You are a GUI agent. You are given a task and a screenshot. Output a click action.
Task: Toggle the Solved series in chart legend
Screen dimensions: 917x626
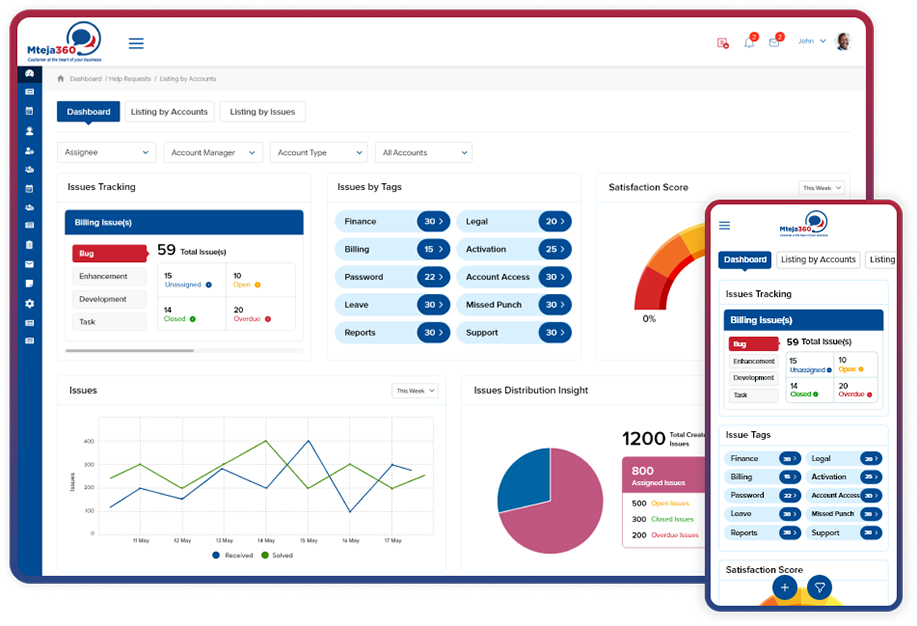point(278,555)
